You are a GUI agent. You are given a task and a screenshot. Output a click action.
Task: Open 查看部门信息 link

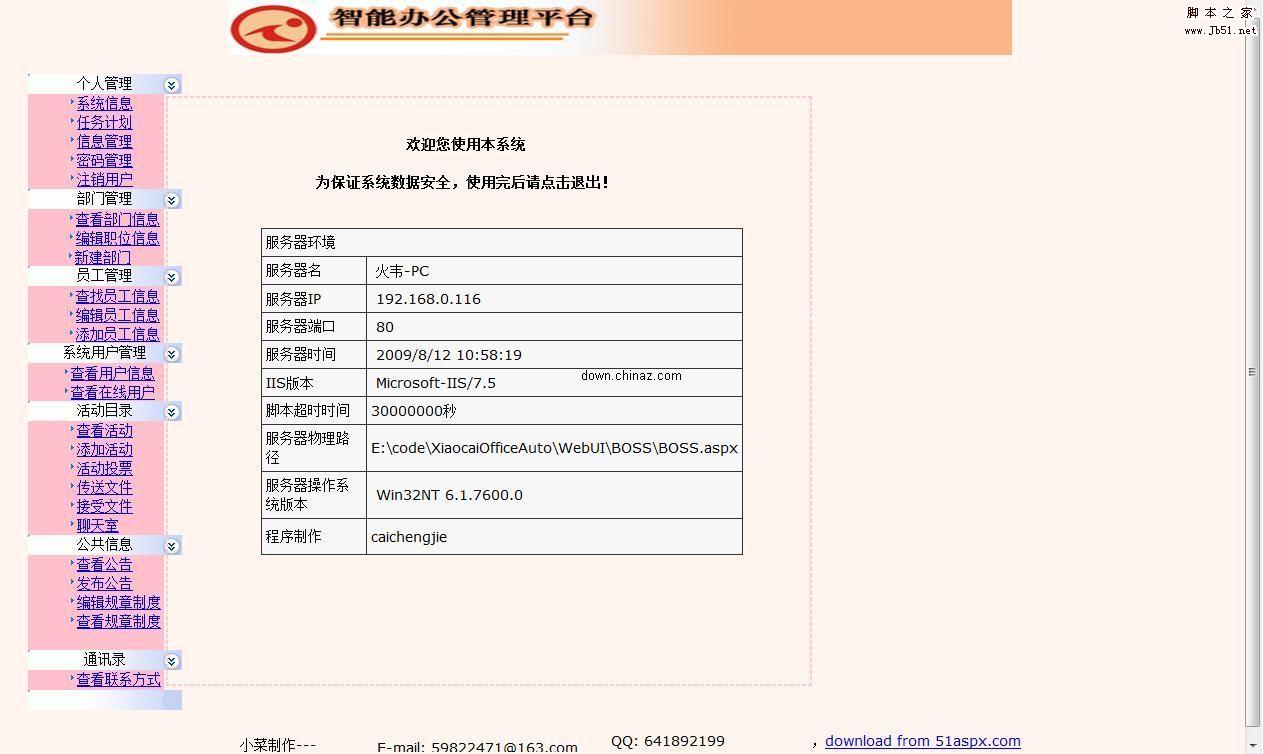(x=118, y=219)
